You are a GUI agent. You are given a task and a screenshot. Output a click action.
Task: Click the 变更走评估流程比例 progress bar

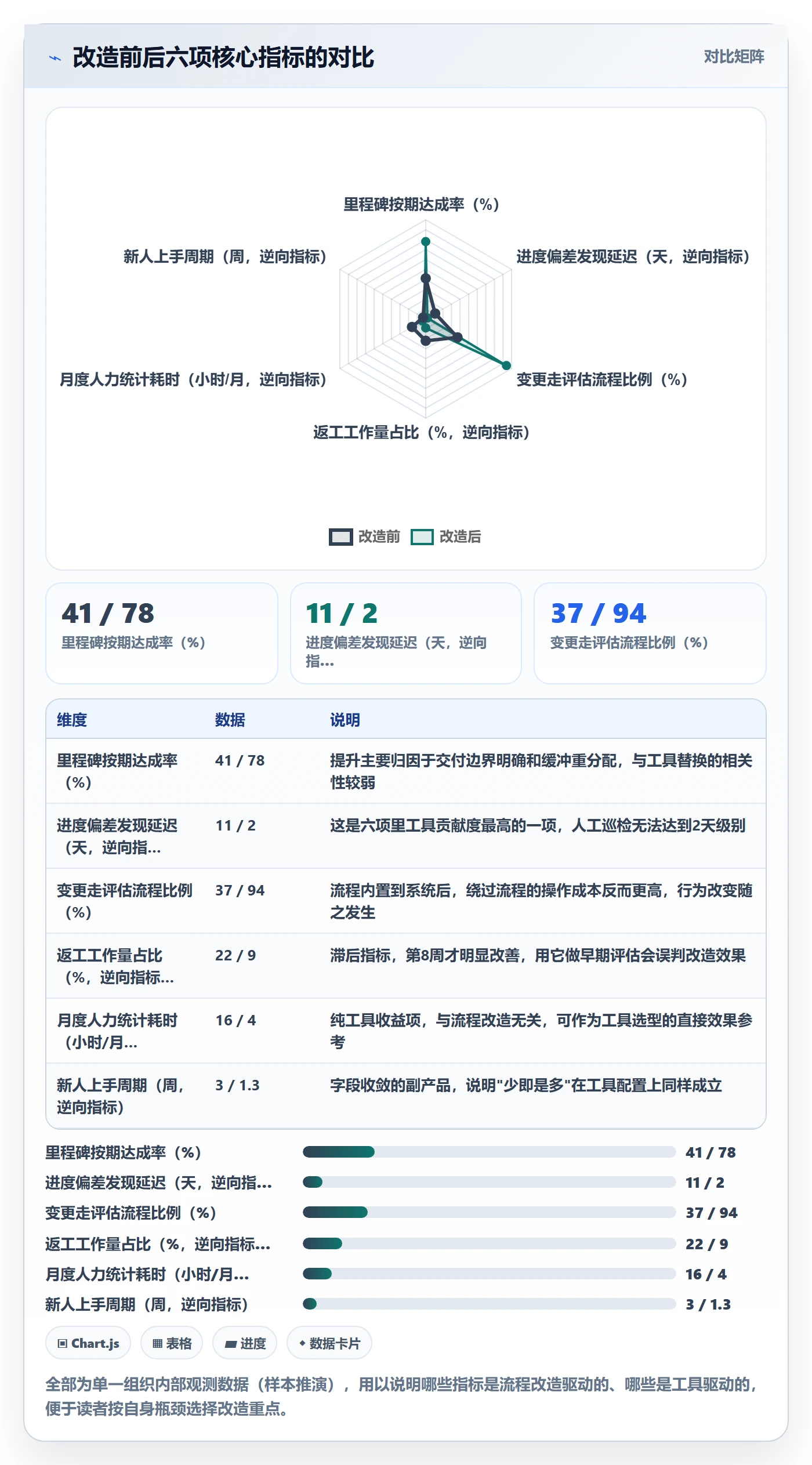[x=490, y=1212]
